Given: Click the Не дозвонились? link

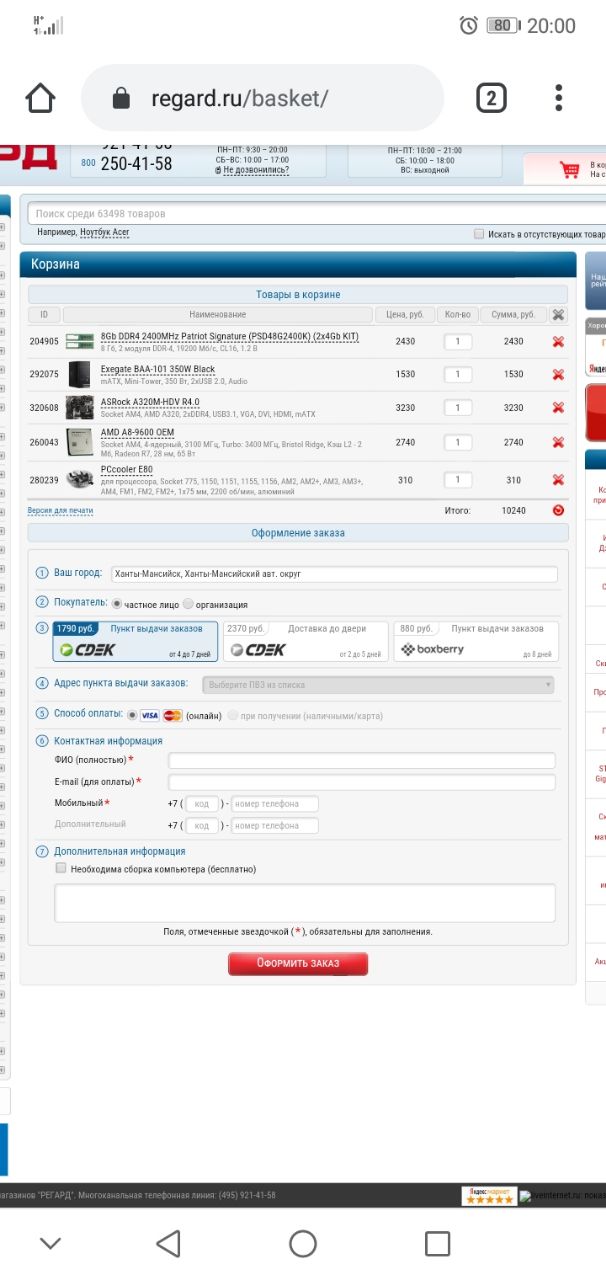Looking at the screenshot, I should coord(256,170).
